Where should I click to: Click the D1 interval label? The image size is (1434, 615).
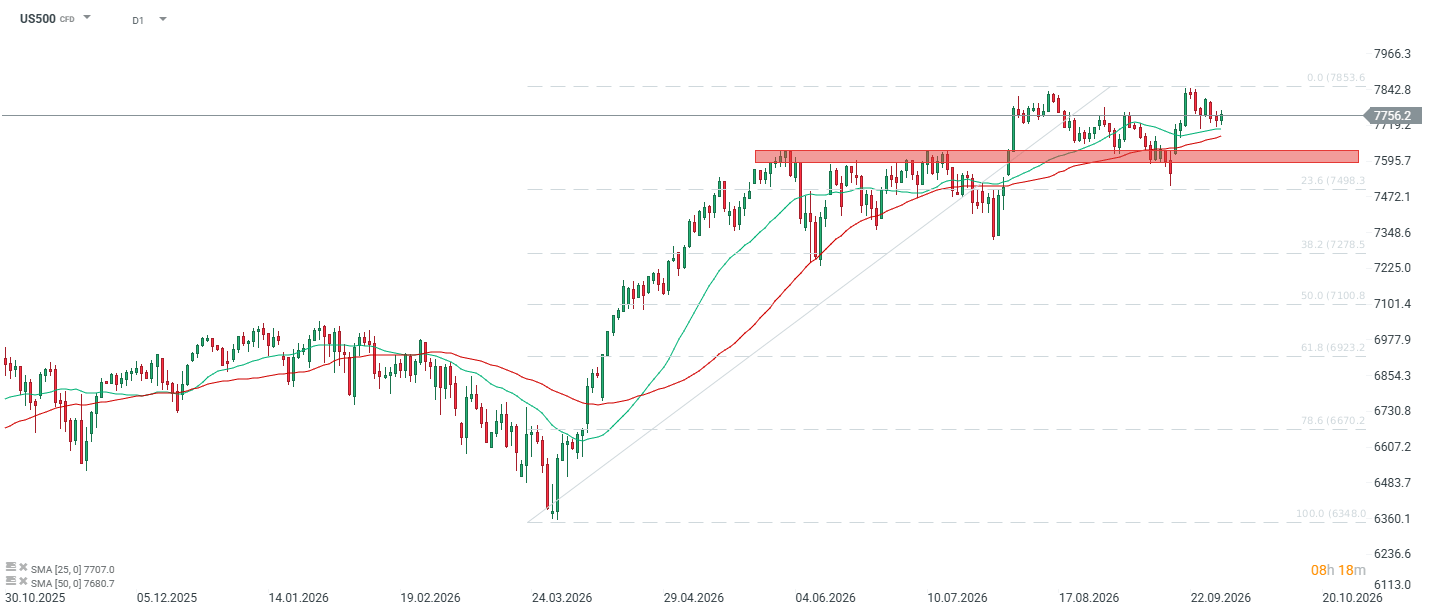(138, 20)
